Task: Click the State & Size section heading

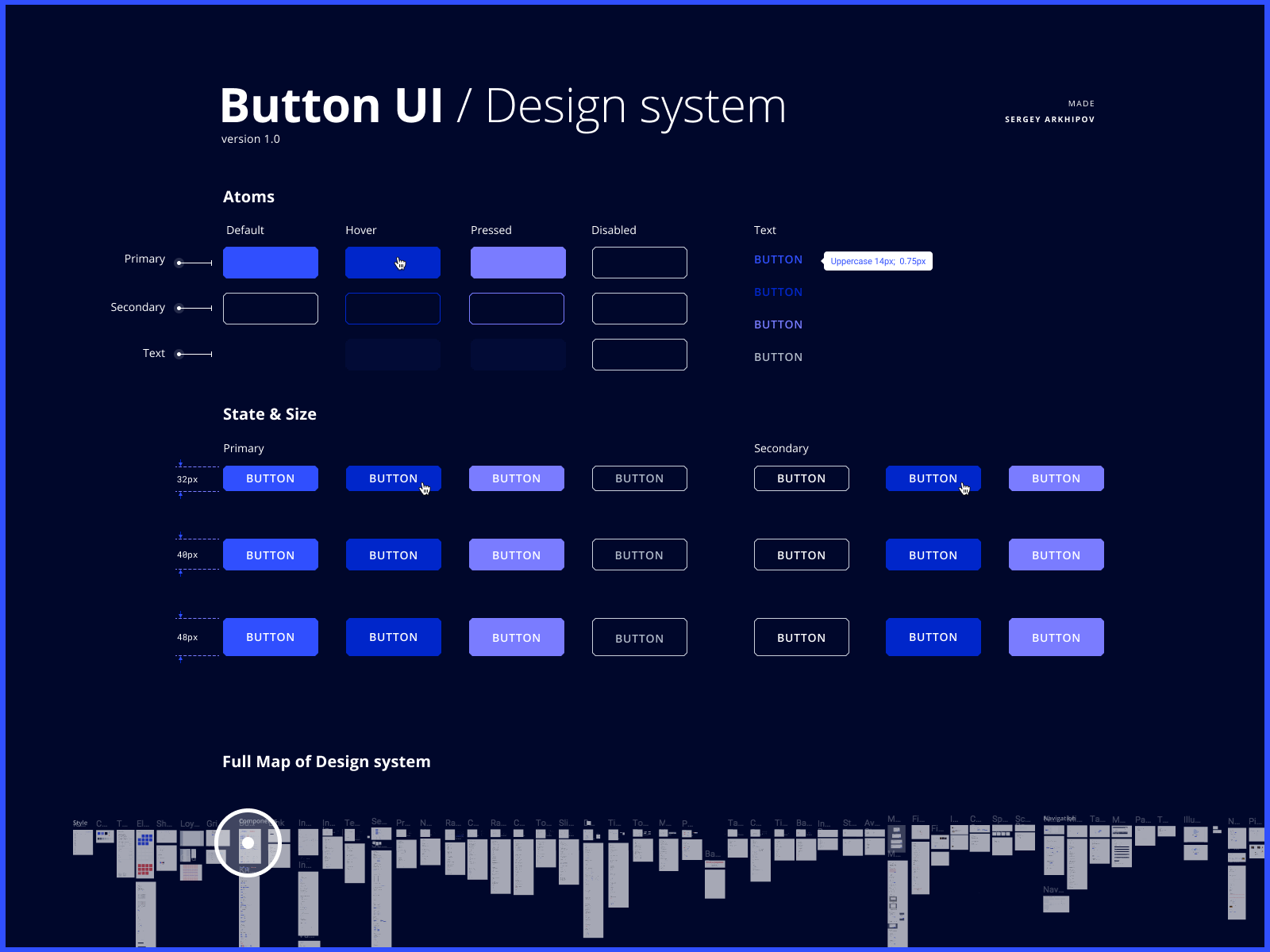Action: coord(270,413)
